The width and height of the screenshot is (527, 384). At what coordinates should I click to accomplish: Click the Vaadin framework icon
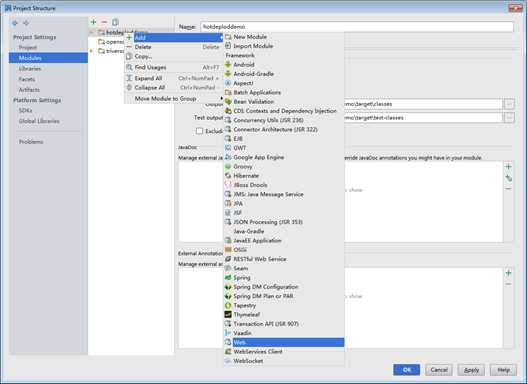tap(228, 333)
